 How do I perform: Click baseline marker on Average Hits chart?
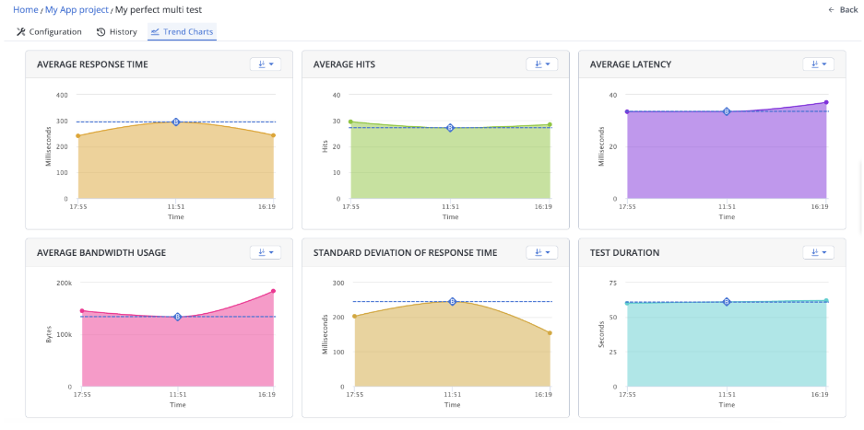[450, 128]
